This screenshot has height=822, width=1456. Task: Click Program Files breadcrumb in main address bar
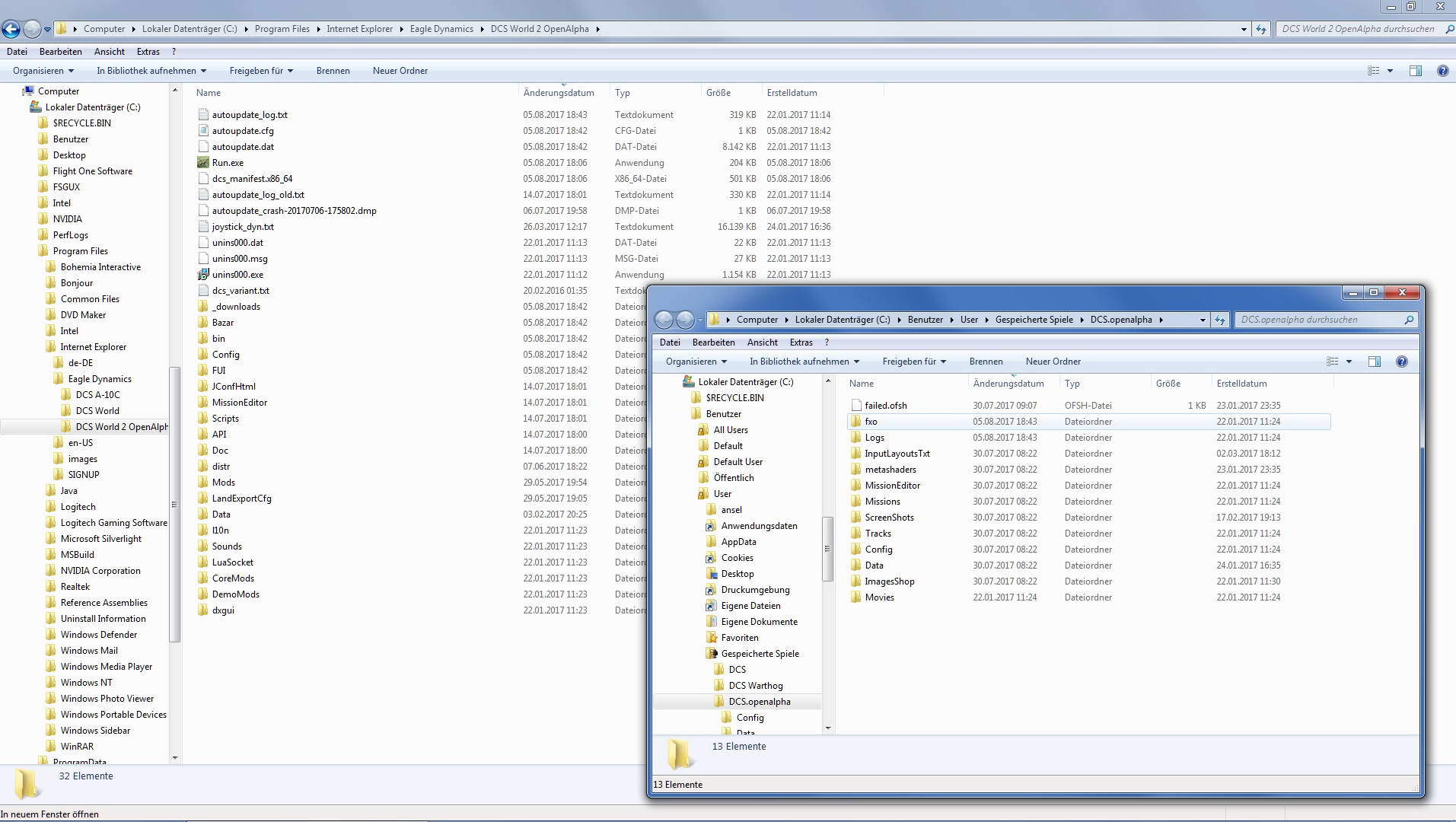282,29
